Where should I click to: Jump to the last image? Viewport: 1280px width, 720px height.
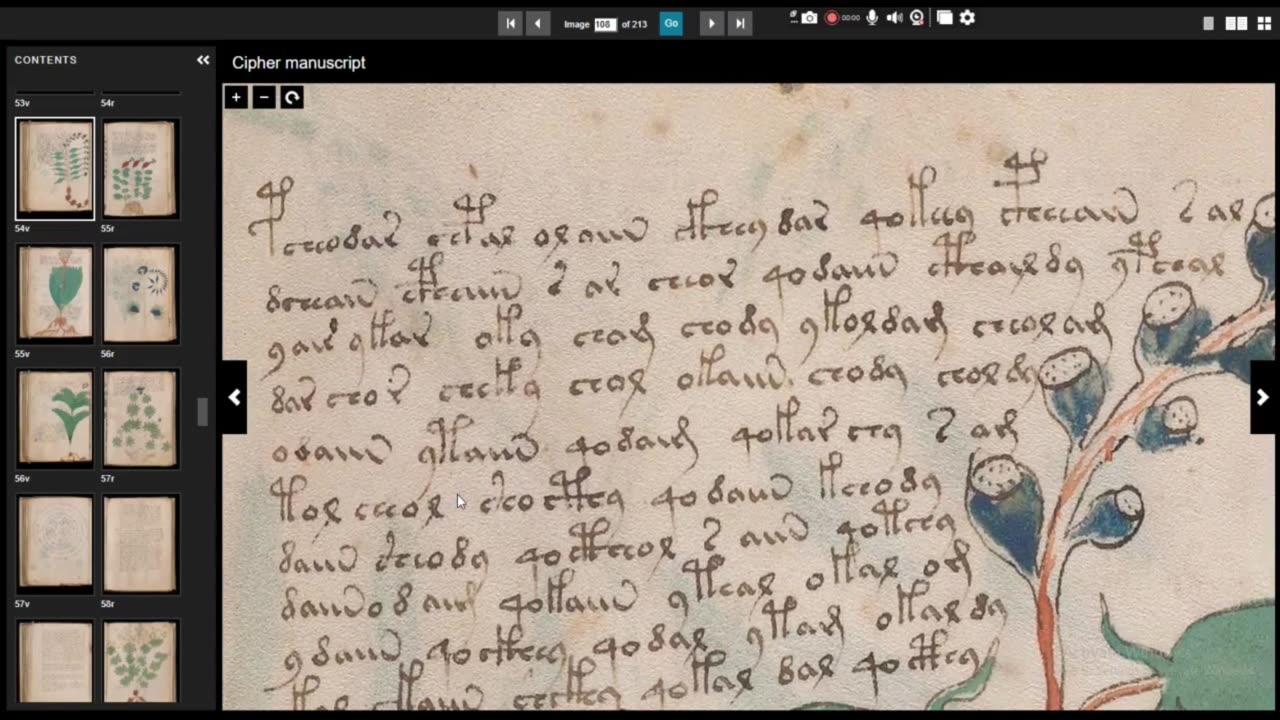coord(740,23)
